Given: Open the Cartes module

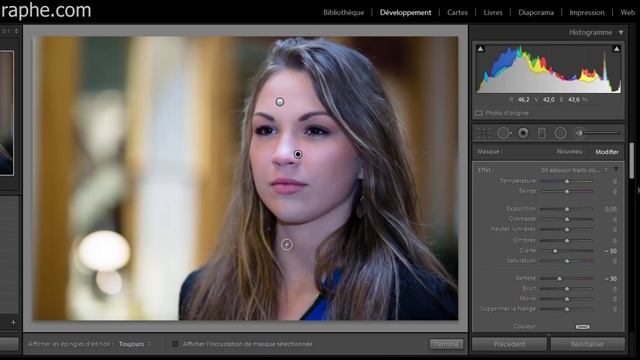Looking at the screenshot, I should [457, 13].
